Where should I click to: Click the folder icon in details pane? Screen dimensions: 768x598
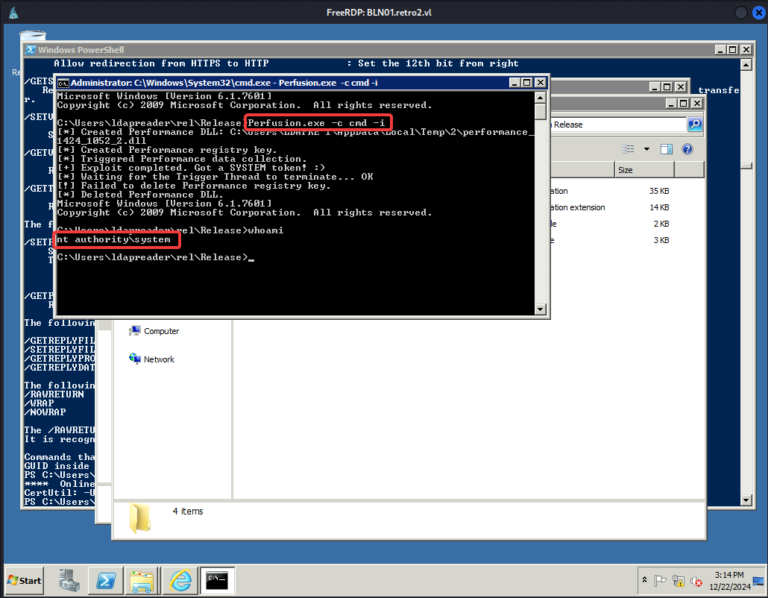click(140, 518)
